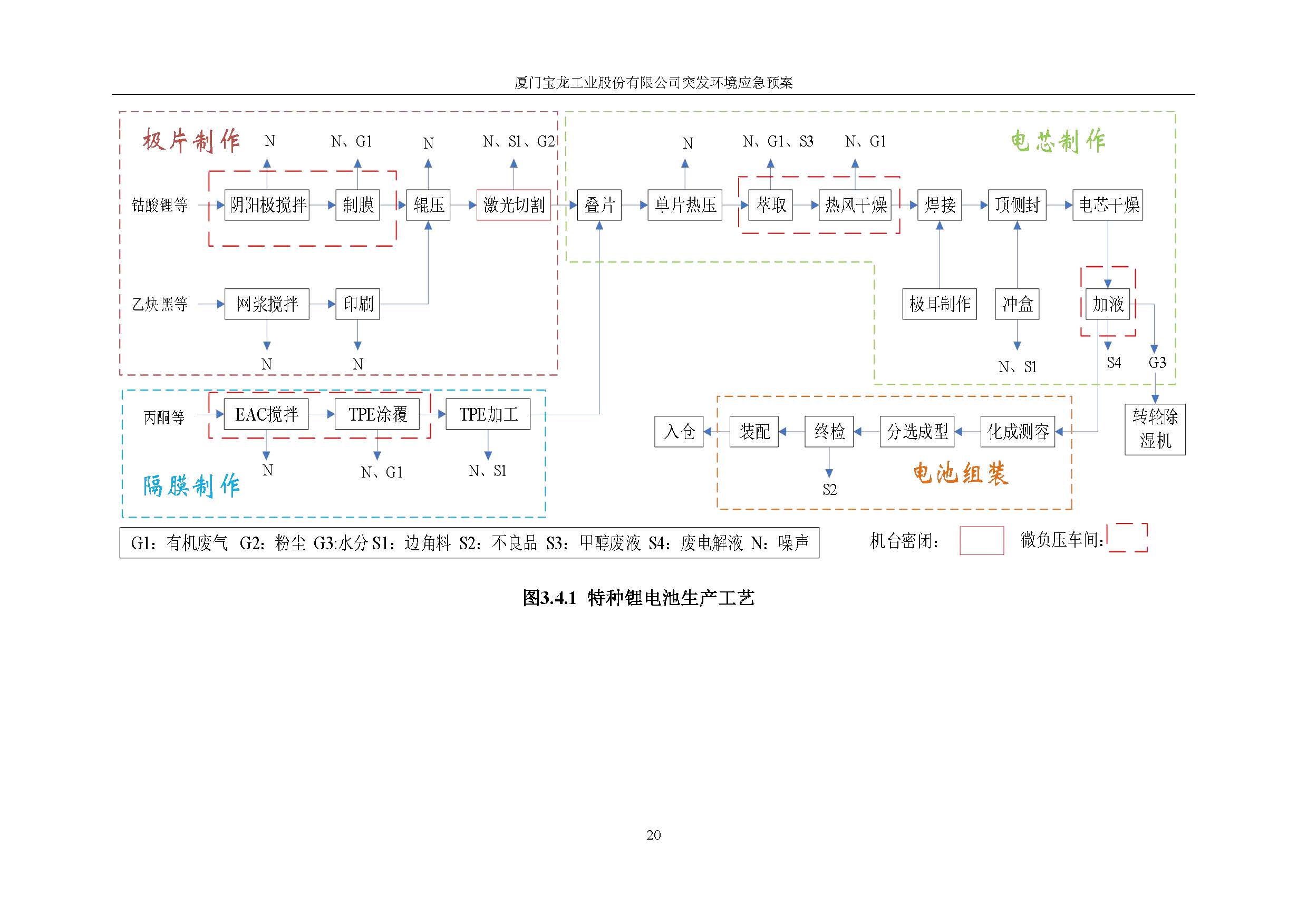The height and width of the screenshot is (924, 1307).
Task: Click the 阴阳极搅拌 process box
Action: point(266,205)
